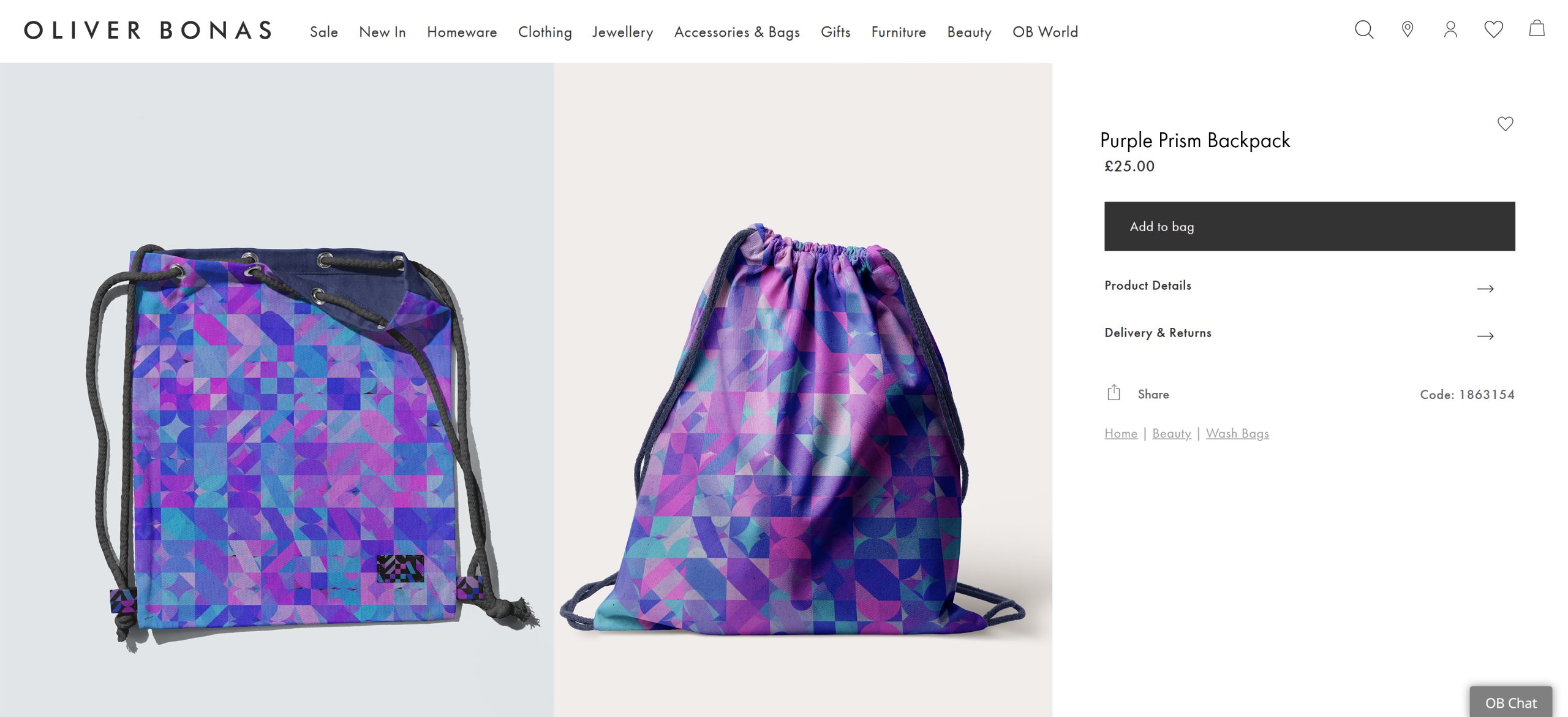This screenshot has width=1568, height=717.
Task: Click the store locator pin icon
Action: point(1408,29)
